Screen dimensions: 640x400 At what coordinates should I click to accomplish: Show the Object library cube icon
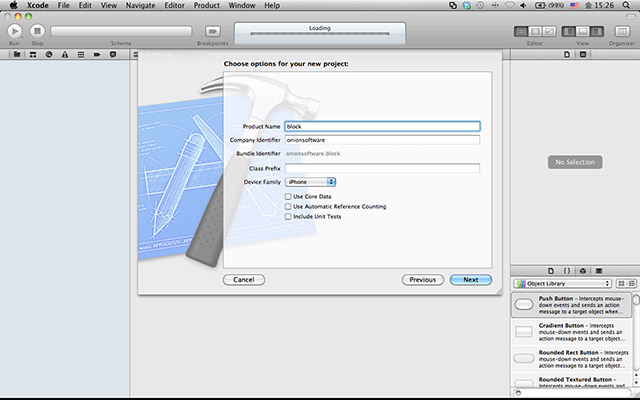coord(583,271)
